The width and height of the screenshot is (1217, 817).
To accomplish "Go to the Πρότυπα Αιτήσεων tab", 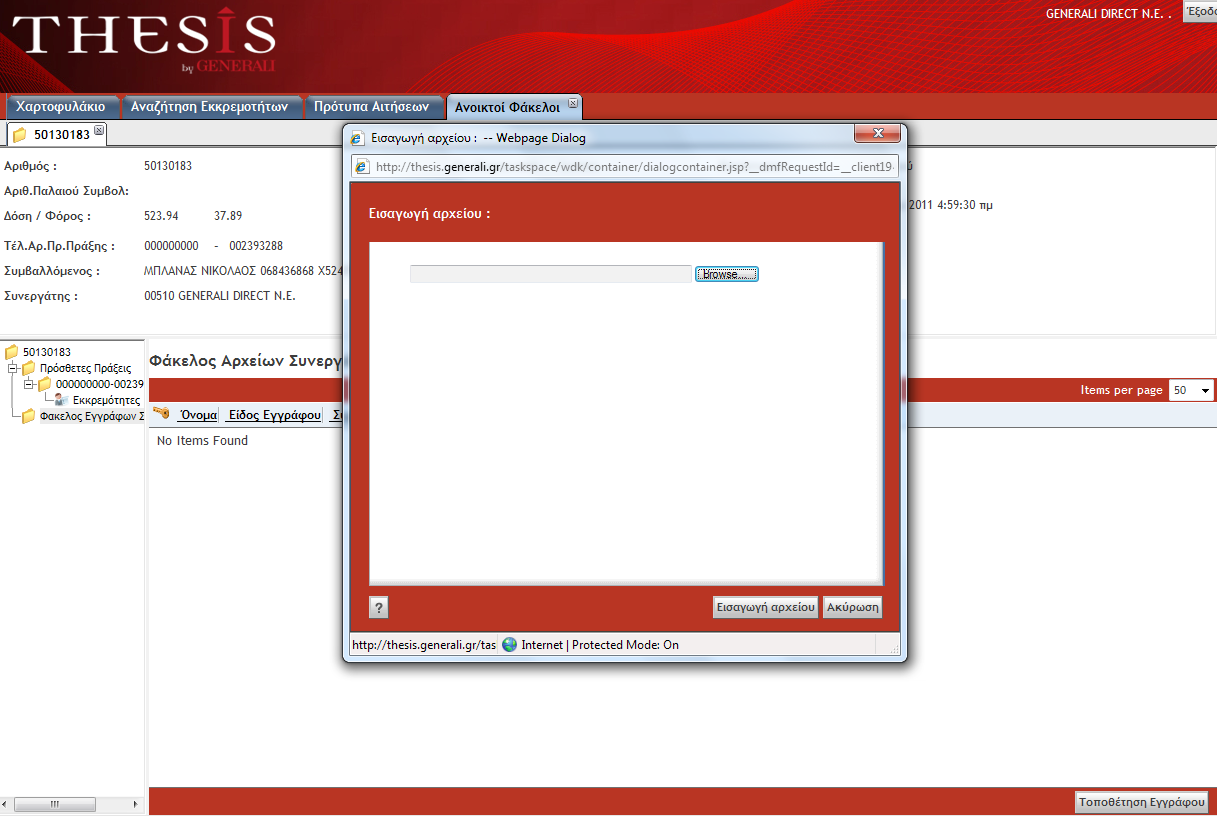I will [x=371, y=107].
